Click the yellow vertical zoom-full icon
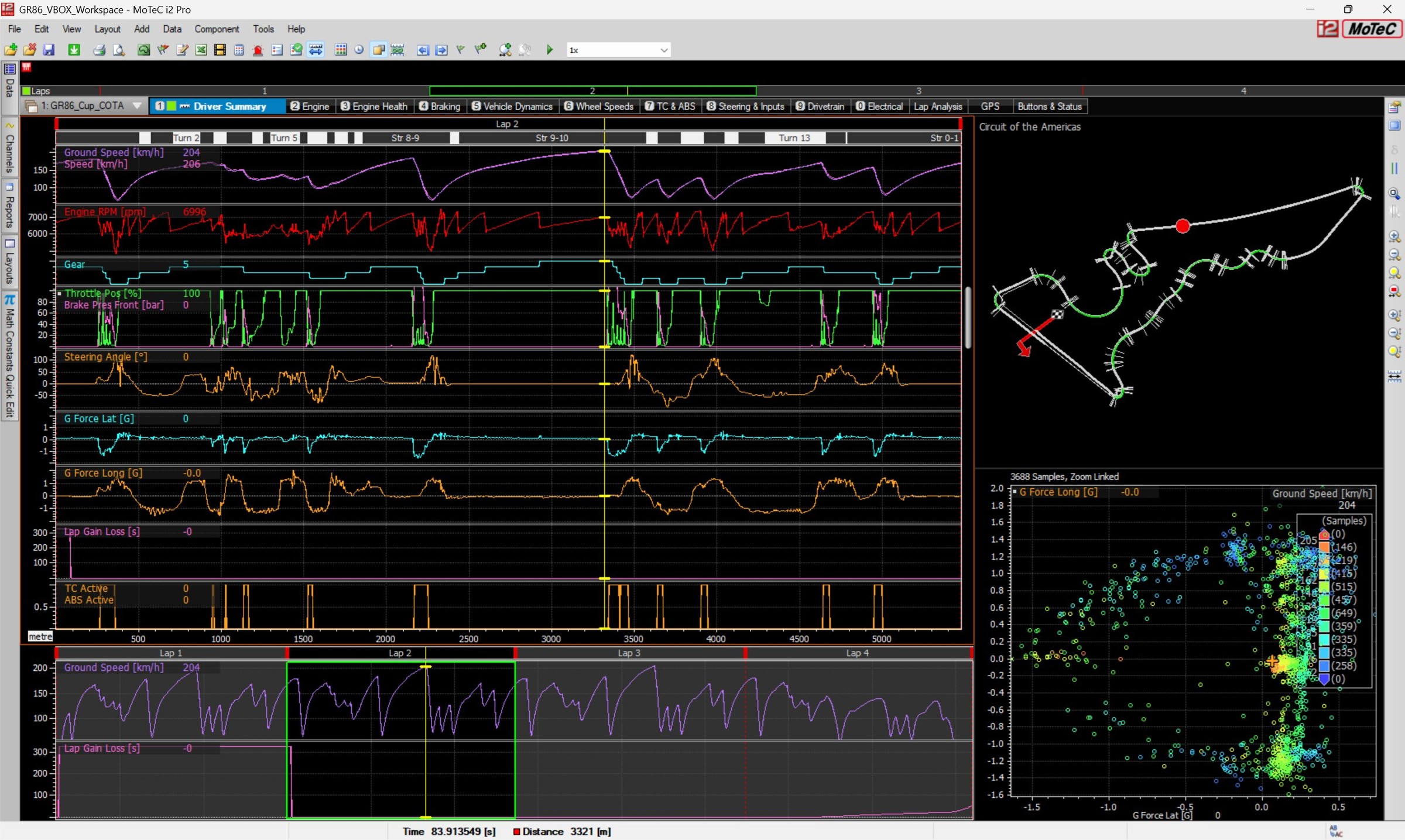1405x840 pixels. coord(1394,351)
